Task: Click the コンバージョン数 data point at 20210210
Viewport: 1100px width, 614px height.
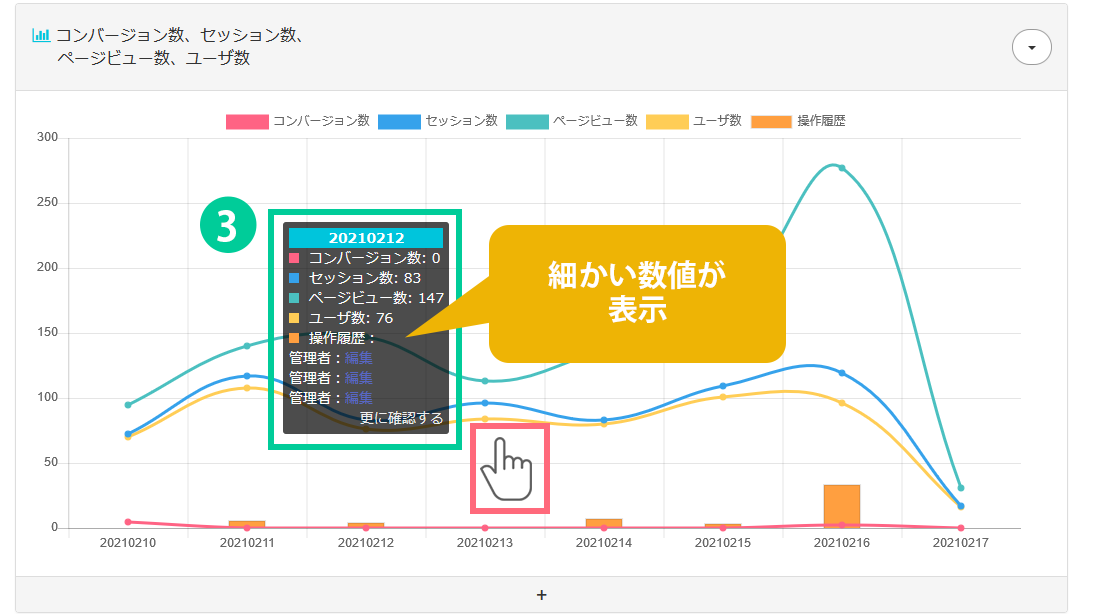Action: point(128,522)
